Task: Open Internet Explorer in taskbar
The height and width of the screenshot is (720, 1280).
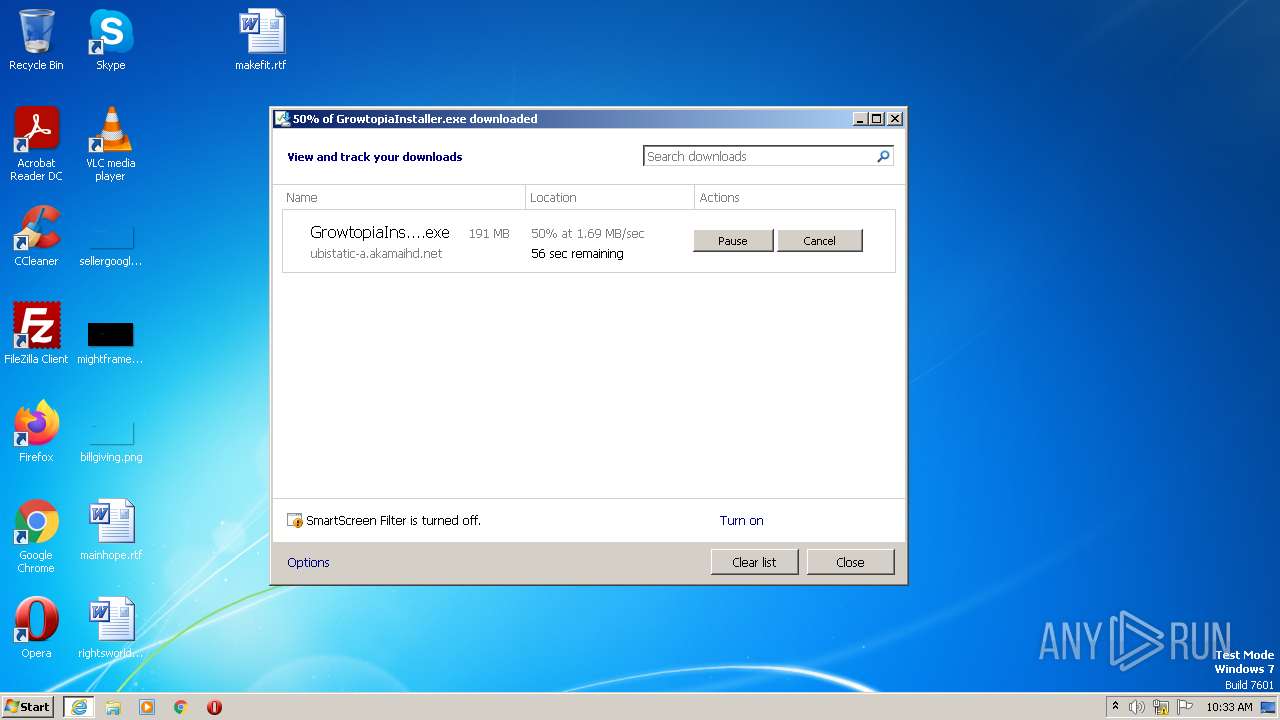Action: (79, 706)
